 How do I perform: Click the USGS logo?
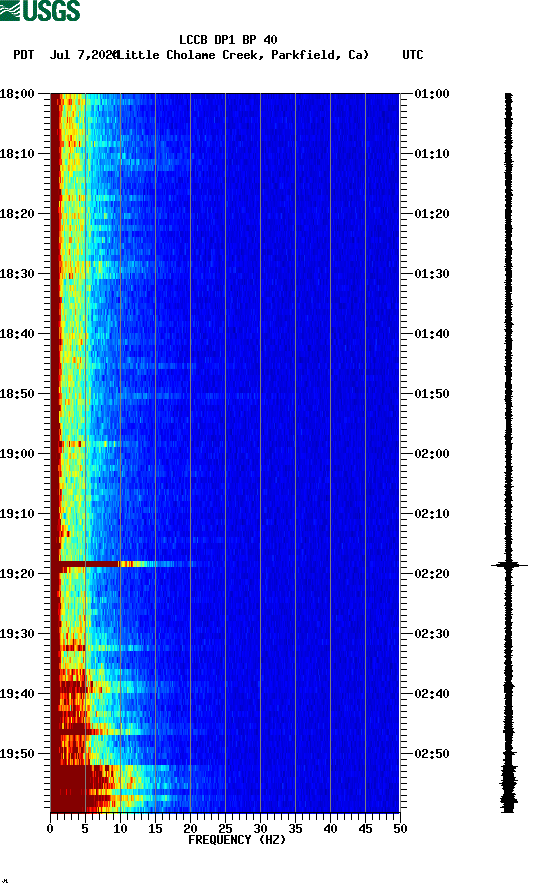coord(40,10)
